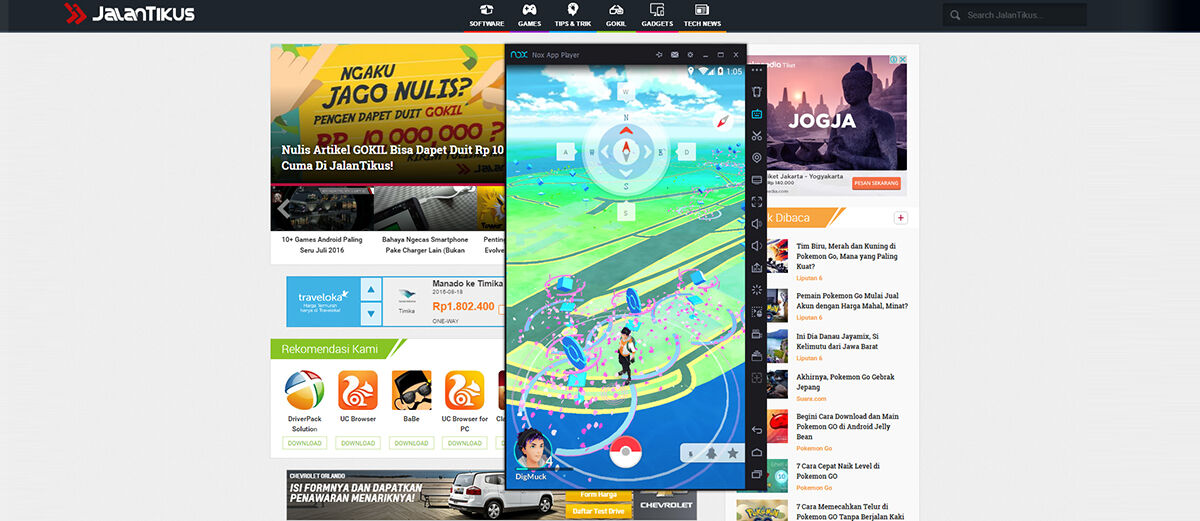Click the plus button beside Dibaca header

pyautogui.click(x=900, y=218)
